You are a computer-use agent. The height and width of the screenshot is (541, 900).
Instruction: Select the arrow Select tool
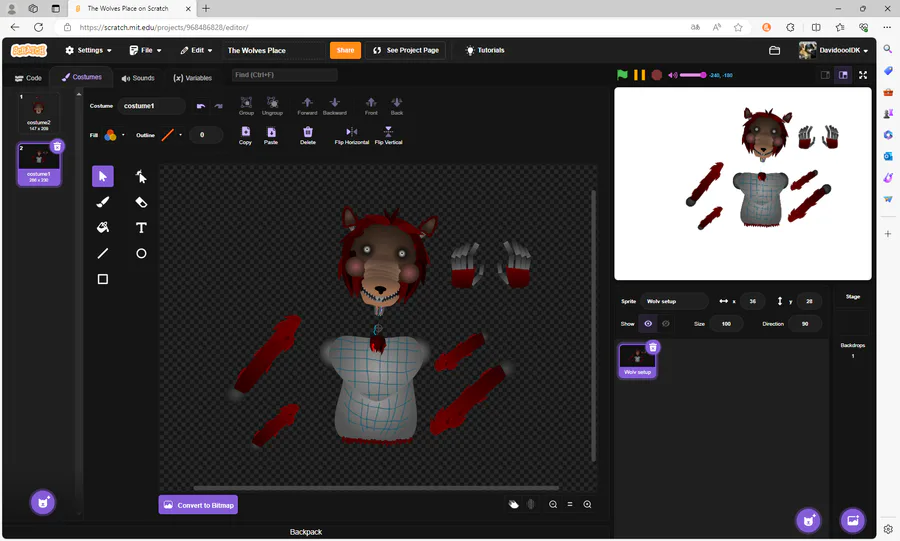(x=103, y=176)
